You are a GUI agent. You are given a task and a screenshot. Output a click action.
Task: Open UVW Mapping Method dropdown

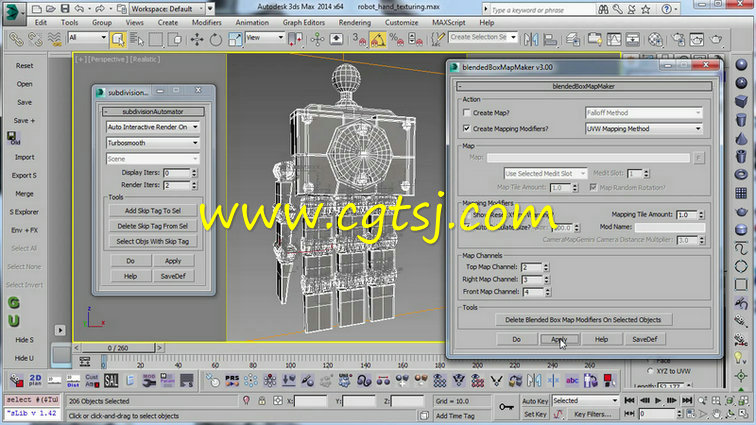(x=643, y=129)
